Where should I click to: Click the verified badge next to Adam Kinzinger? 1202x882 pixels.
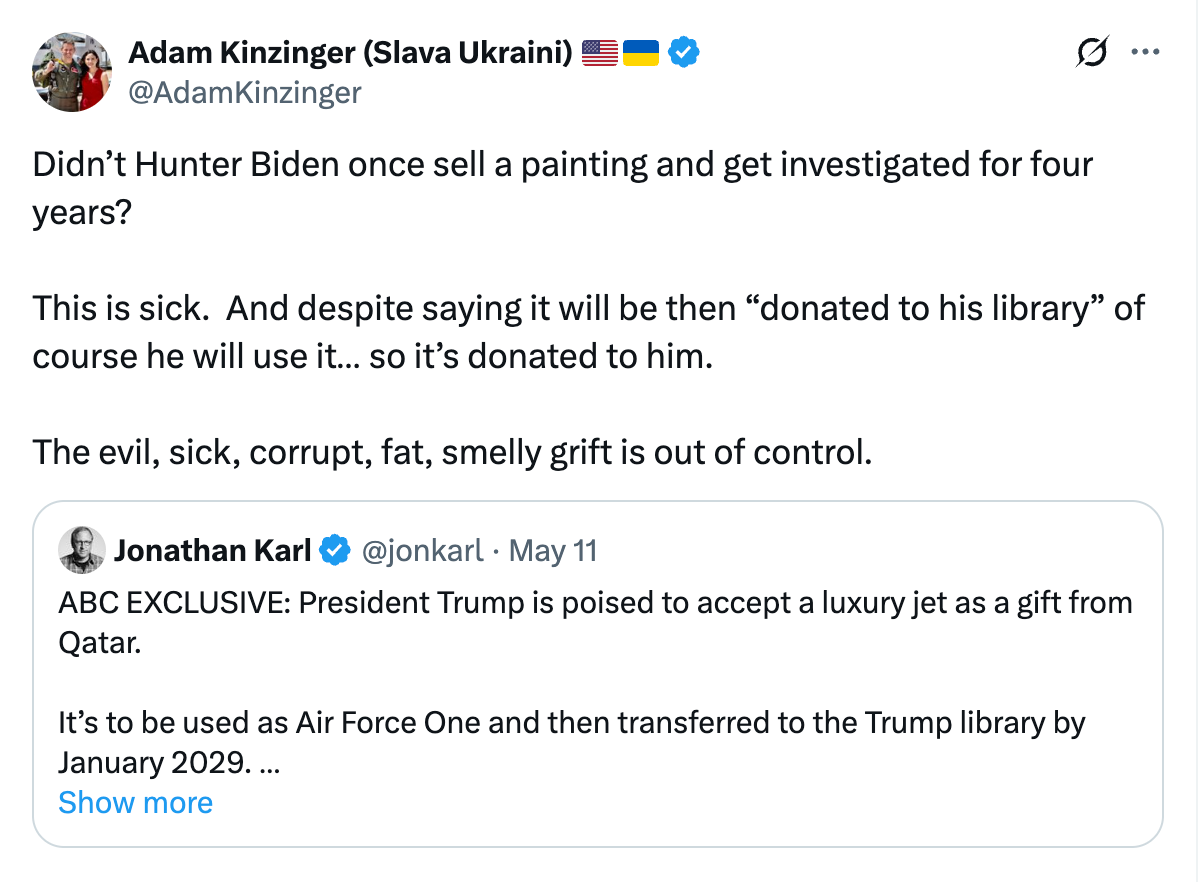coord(683,51)
